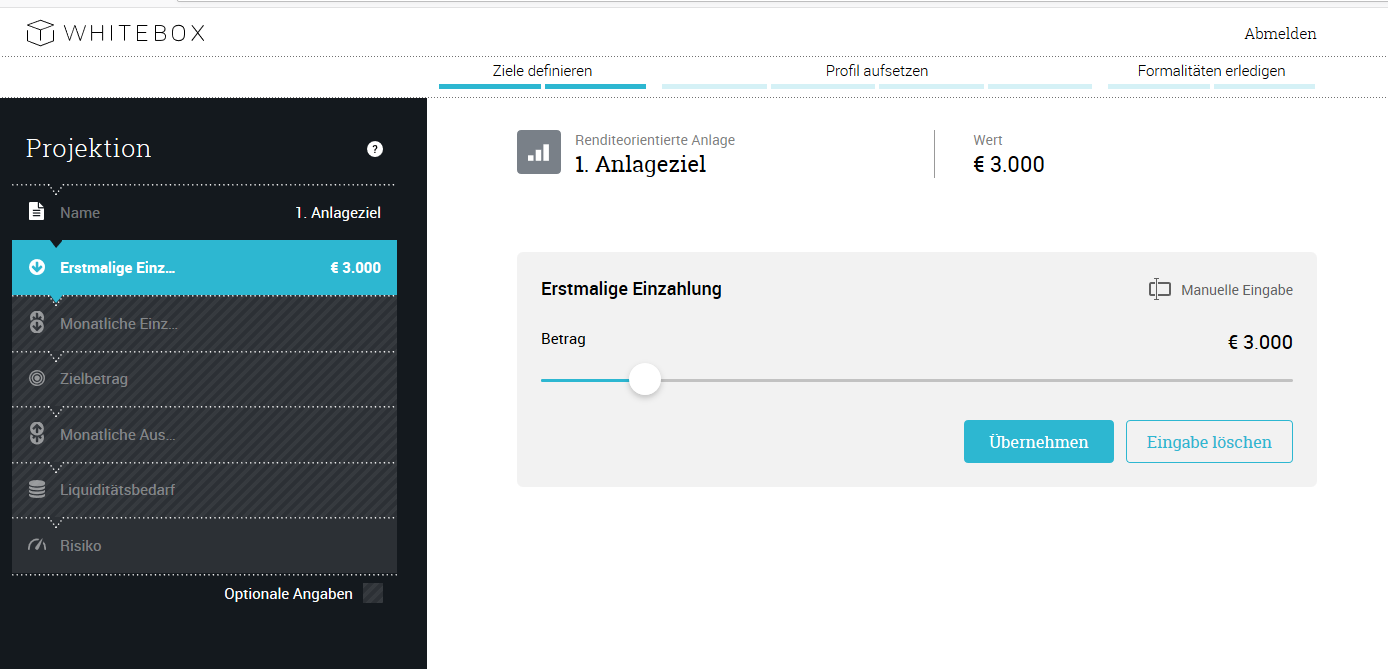Click the coins icon for Monatliche Einzahlung
Image resolution: width=1388 pixels, height=669 pixels.
point(36,323)
